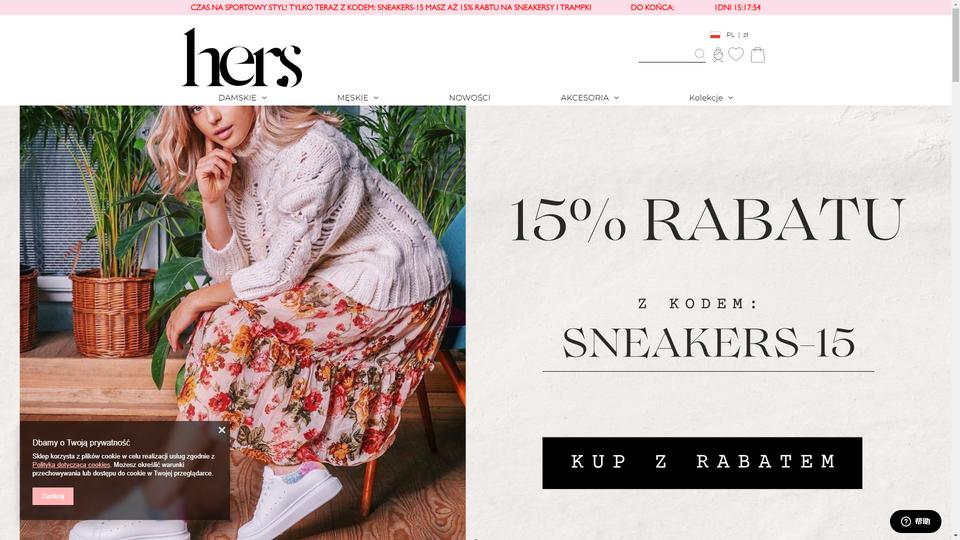Expand the MĘSKIE menu
Viewport: 960px width, 540px height.
358,98
